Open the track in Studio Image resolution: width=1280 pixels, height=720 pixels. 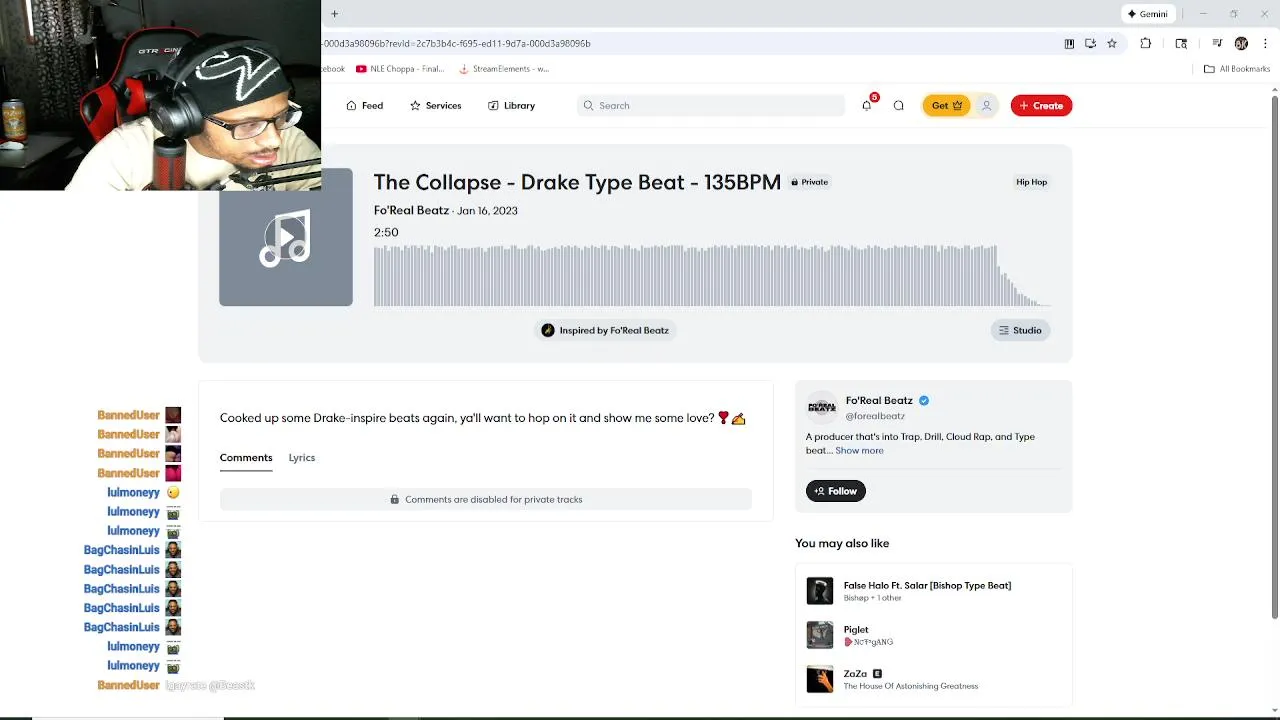(1020, 330)
